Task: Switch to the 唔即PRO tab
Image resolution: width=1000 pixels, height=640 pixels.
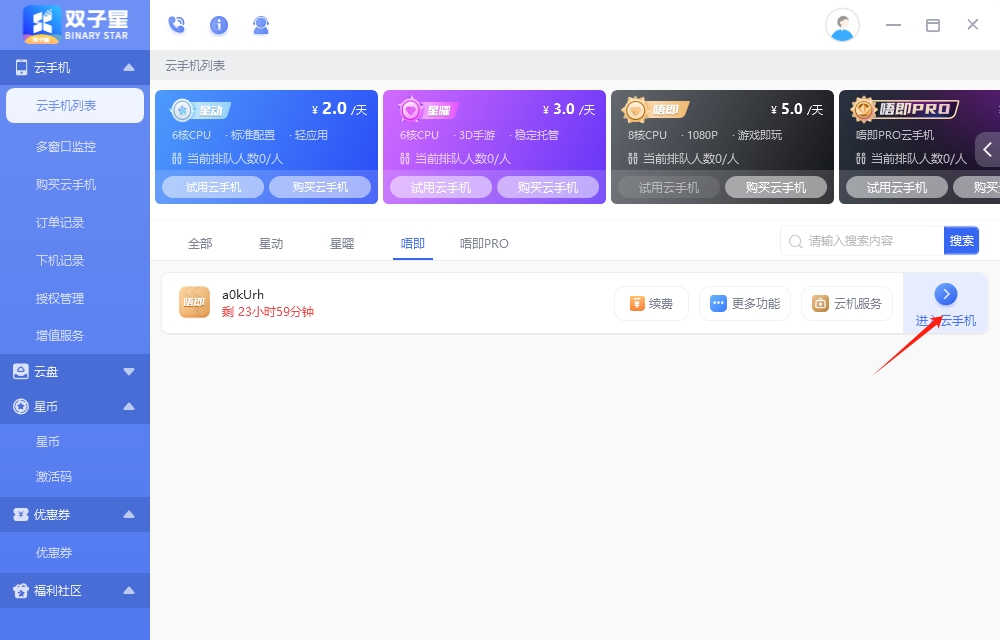Action: click(483, 242)
